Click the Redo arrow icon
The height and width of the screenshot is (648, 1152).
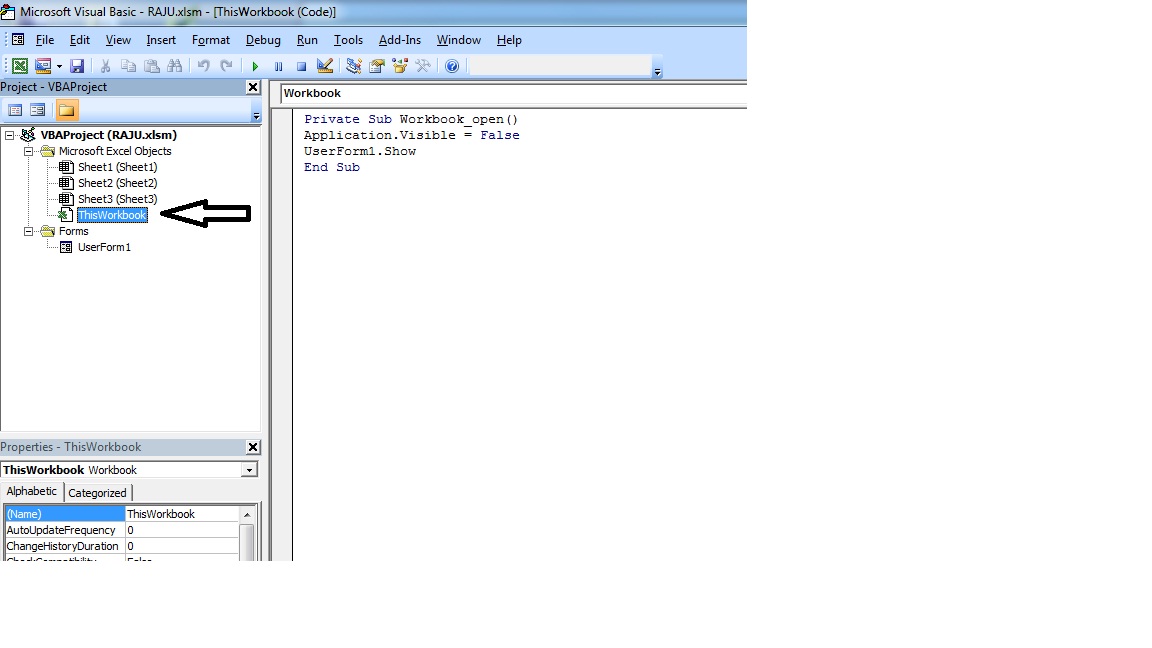pos(226,66)
